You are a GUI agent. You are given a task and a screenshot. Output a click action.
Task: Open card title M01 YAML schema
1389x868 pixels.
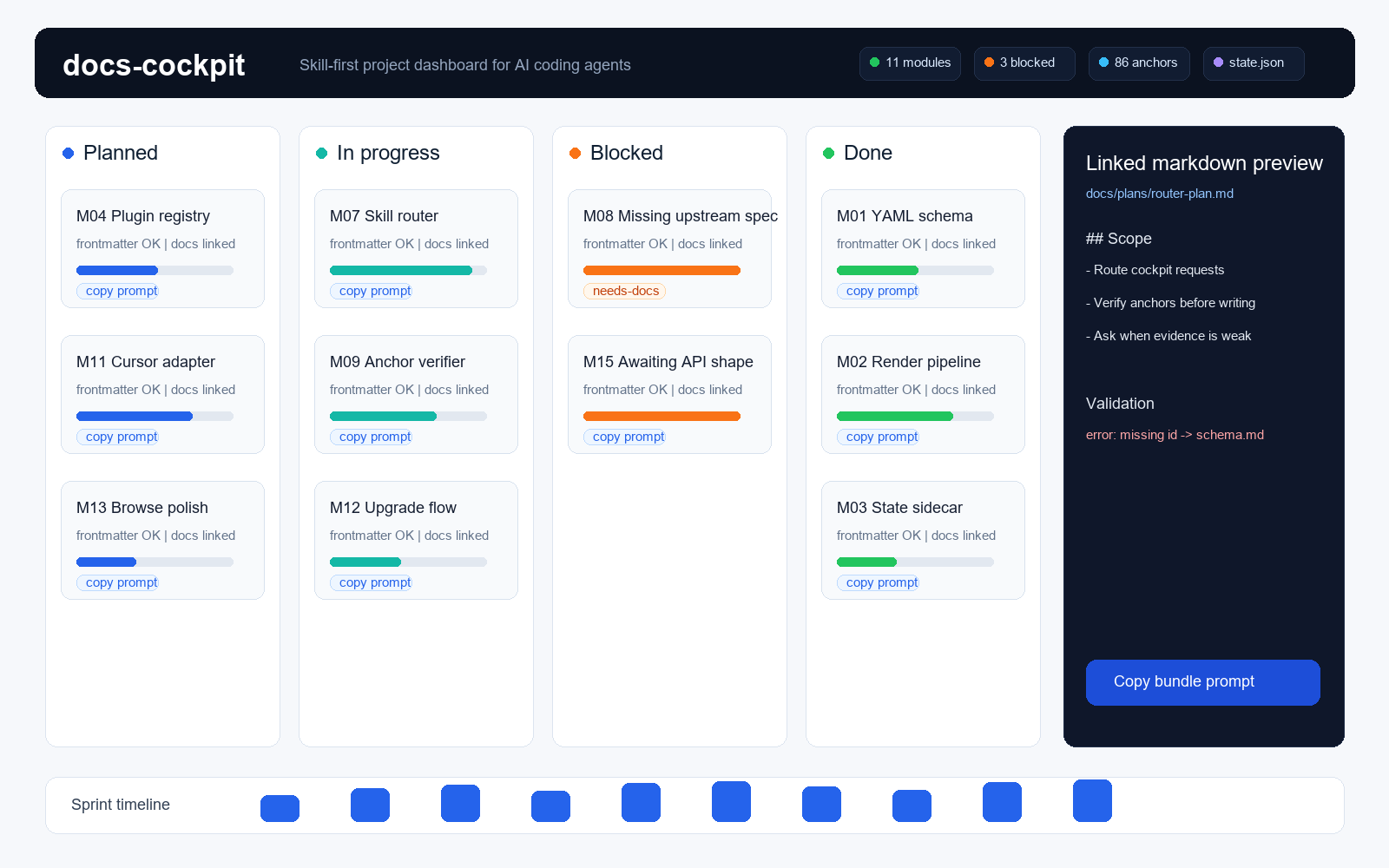pos(905,216)
